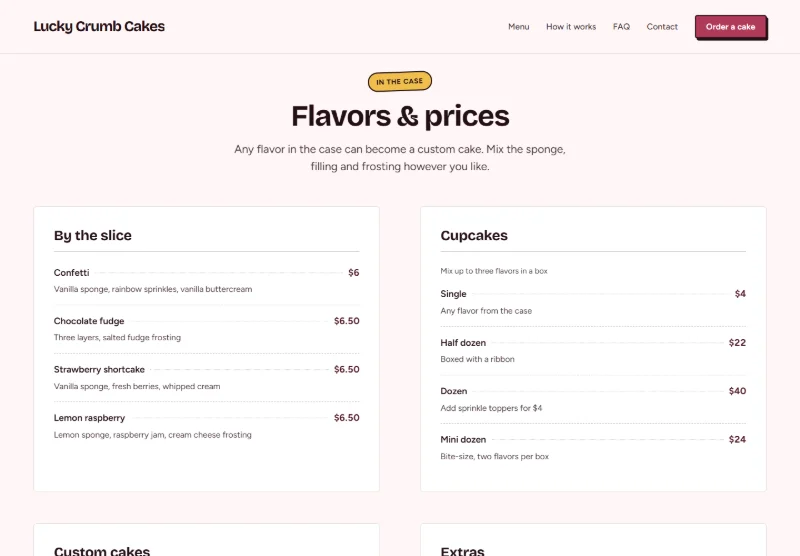This screenshot has height=556, width=800.
Task: Open the FAQ link
Action: pyautogui.click(x=621, y=27)
